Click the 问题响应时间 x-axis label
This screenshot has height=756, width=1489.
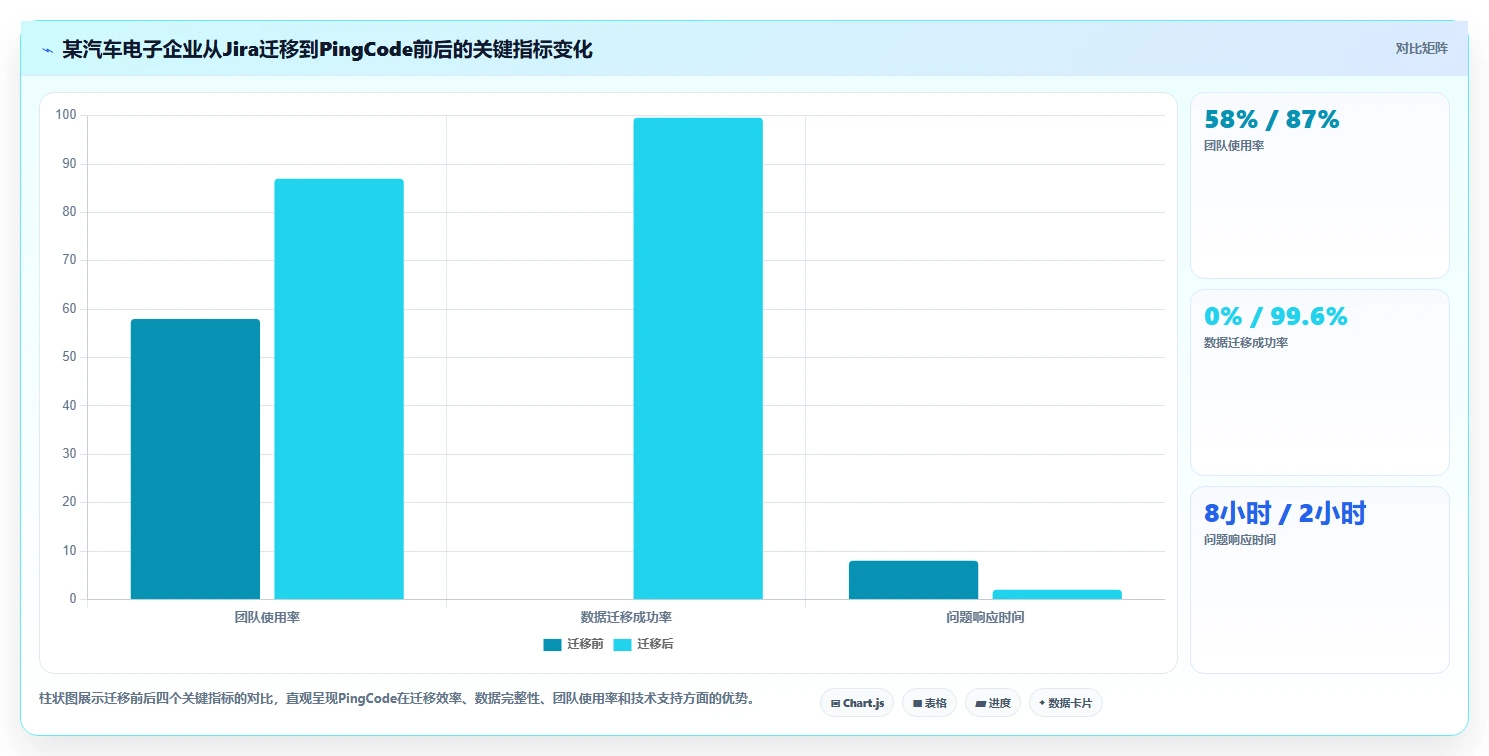985,617
